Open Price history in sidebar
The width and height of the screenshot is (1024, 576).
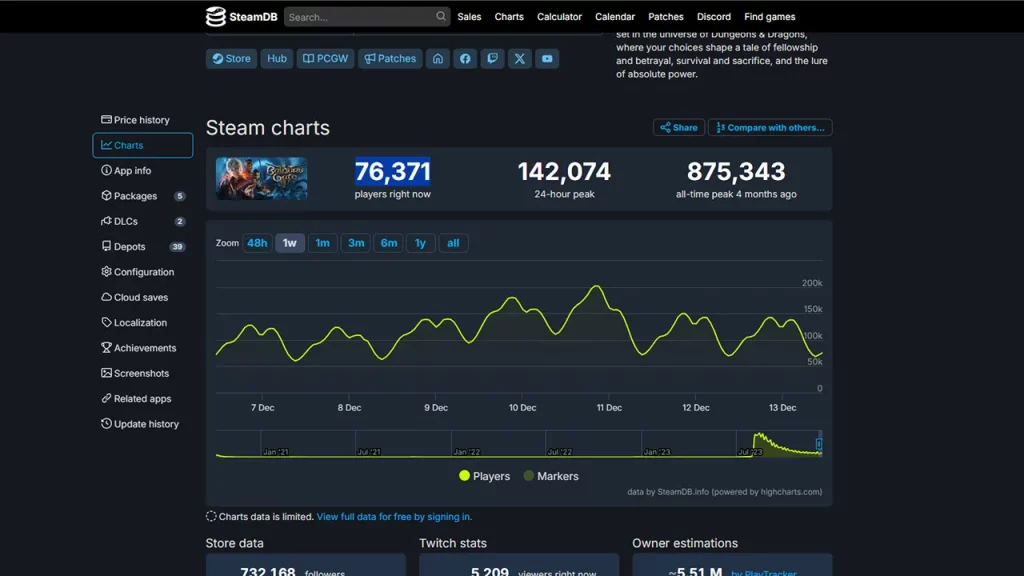click(x=142, y=120)
